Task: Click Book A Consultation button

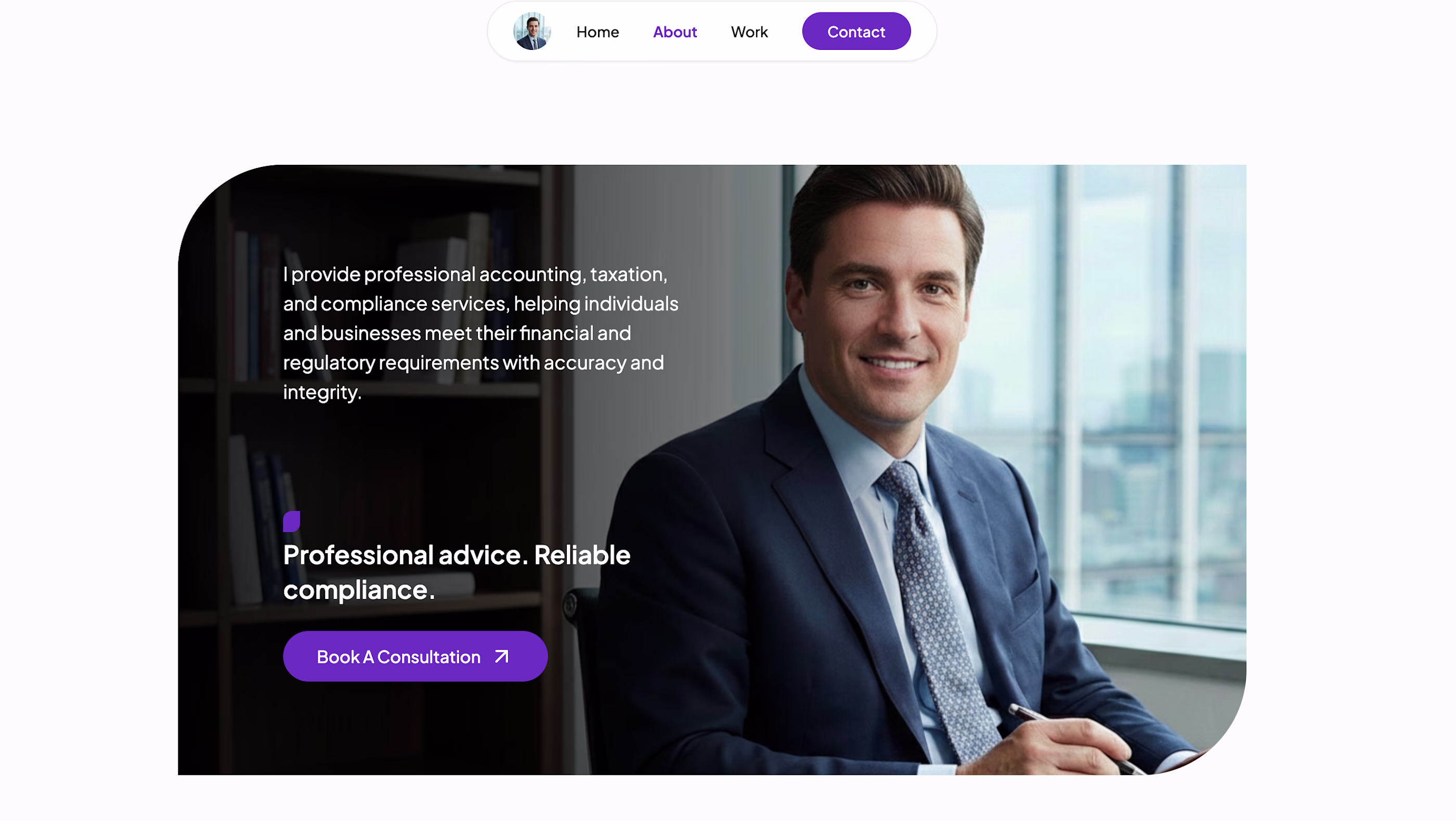Action: (415, 657)
